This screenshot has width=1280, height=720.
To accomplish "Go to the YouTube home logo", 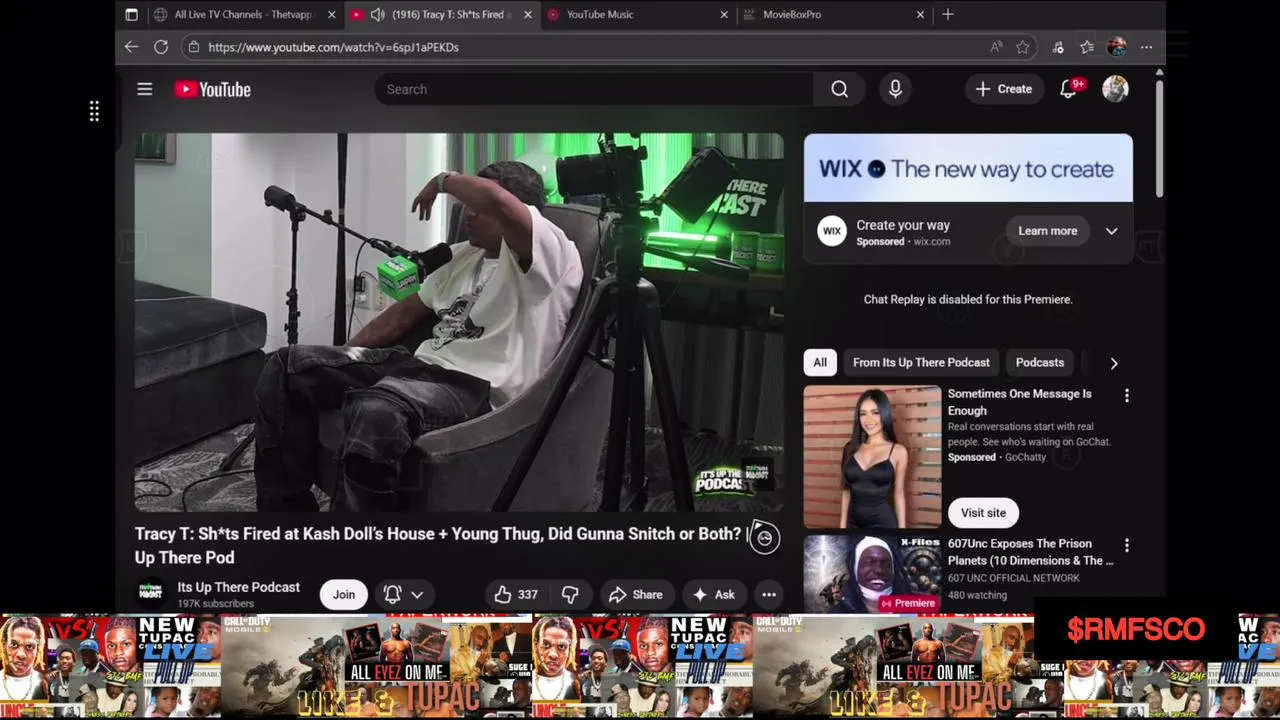I will pos(213,89).
